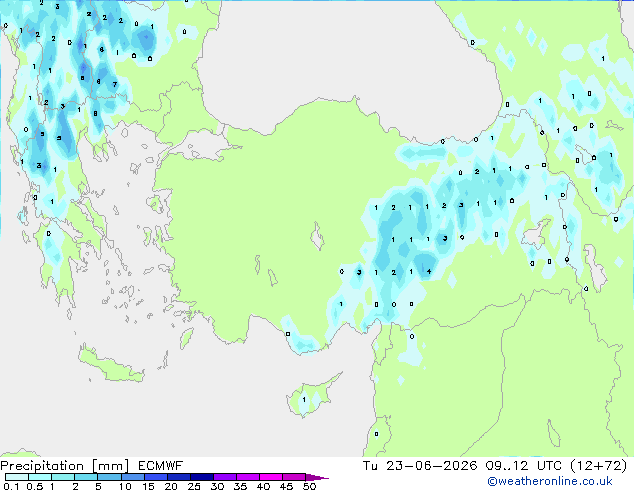Click the blue swatch between 15 and 20
This screenshot has width=634, height=490.
tap(156, 477)
